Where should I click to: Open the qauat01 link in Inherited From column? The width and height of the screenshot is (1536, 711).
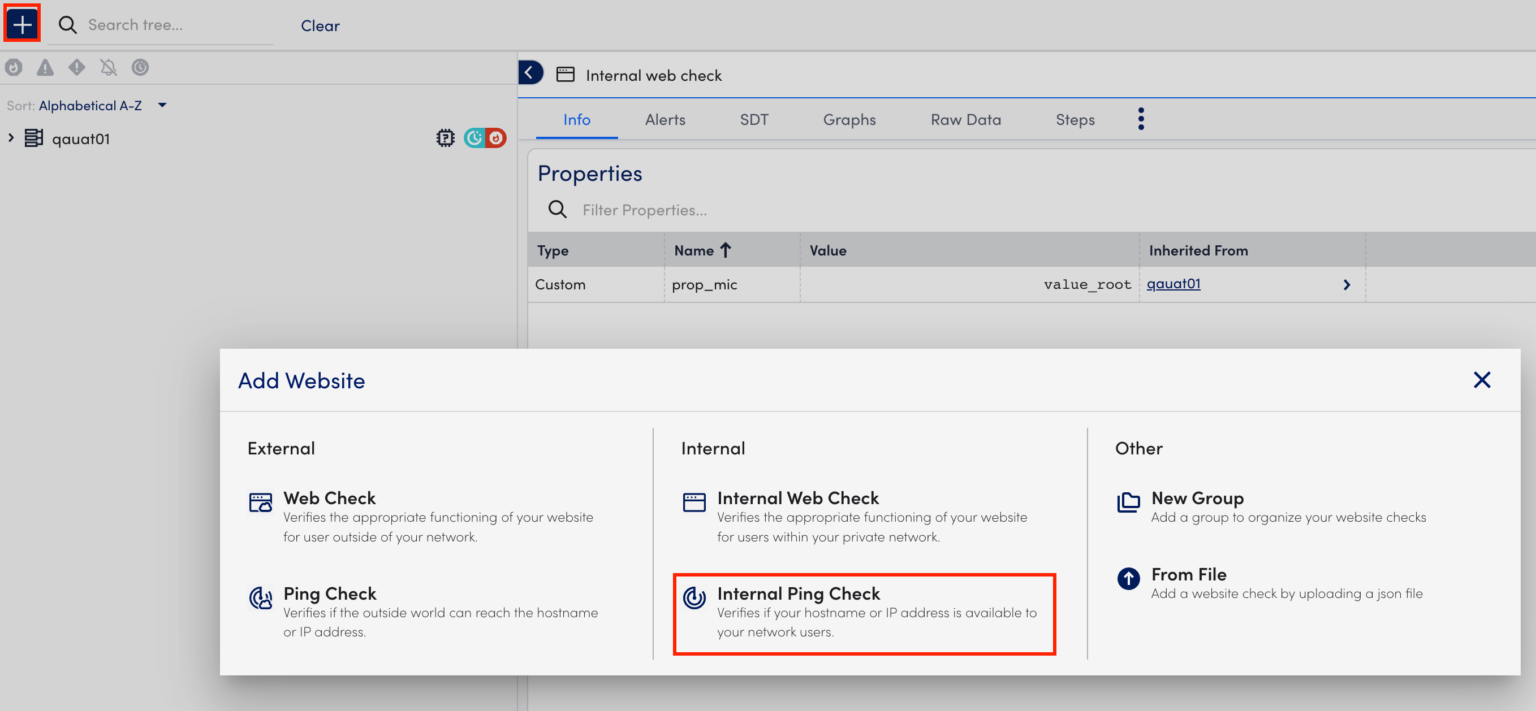click(x=1172, y=284)
